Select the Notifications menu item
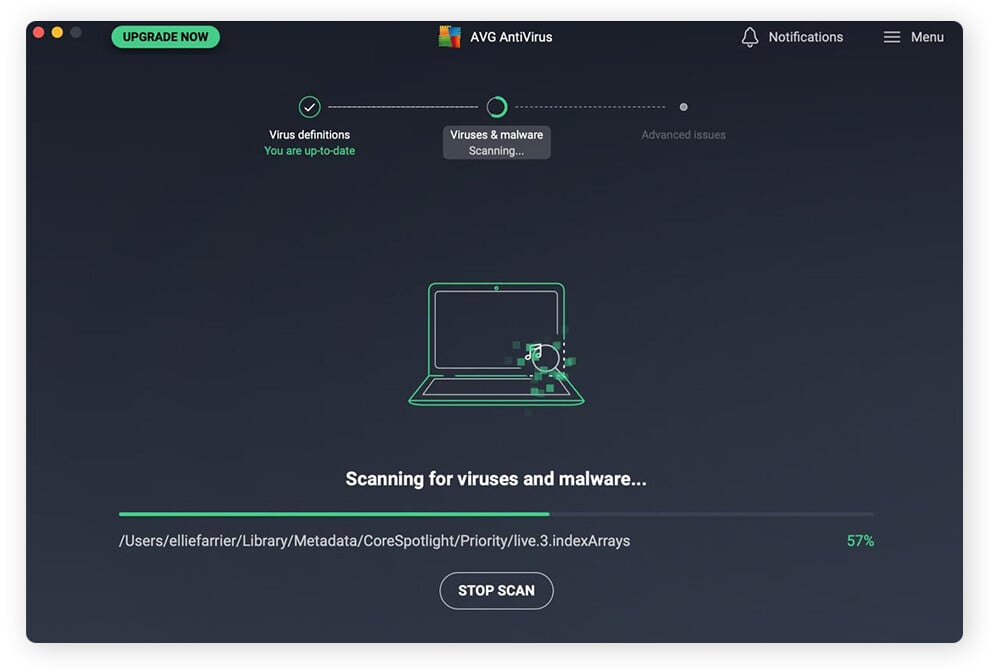989x670 pixels. tap(804, 36)
